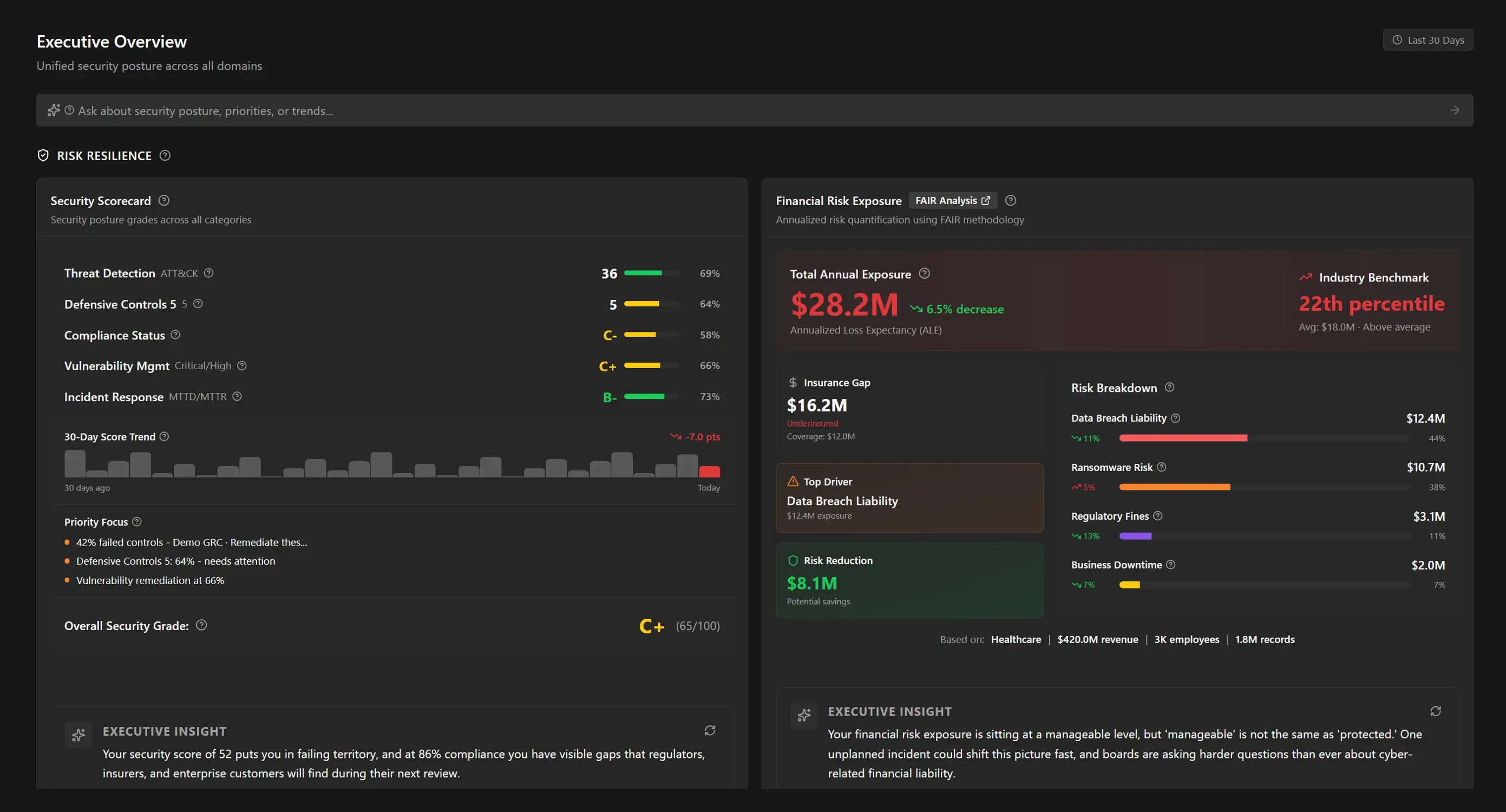
Task: Refresh the financial risk executive insight
Action: click(1435, 711)
